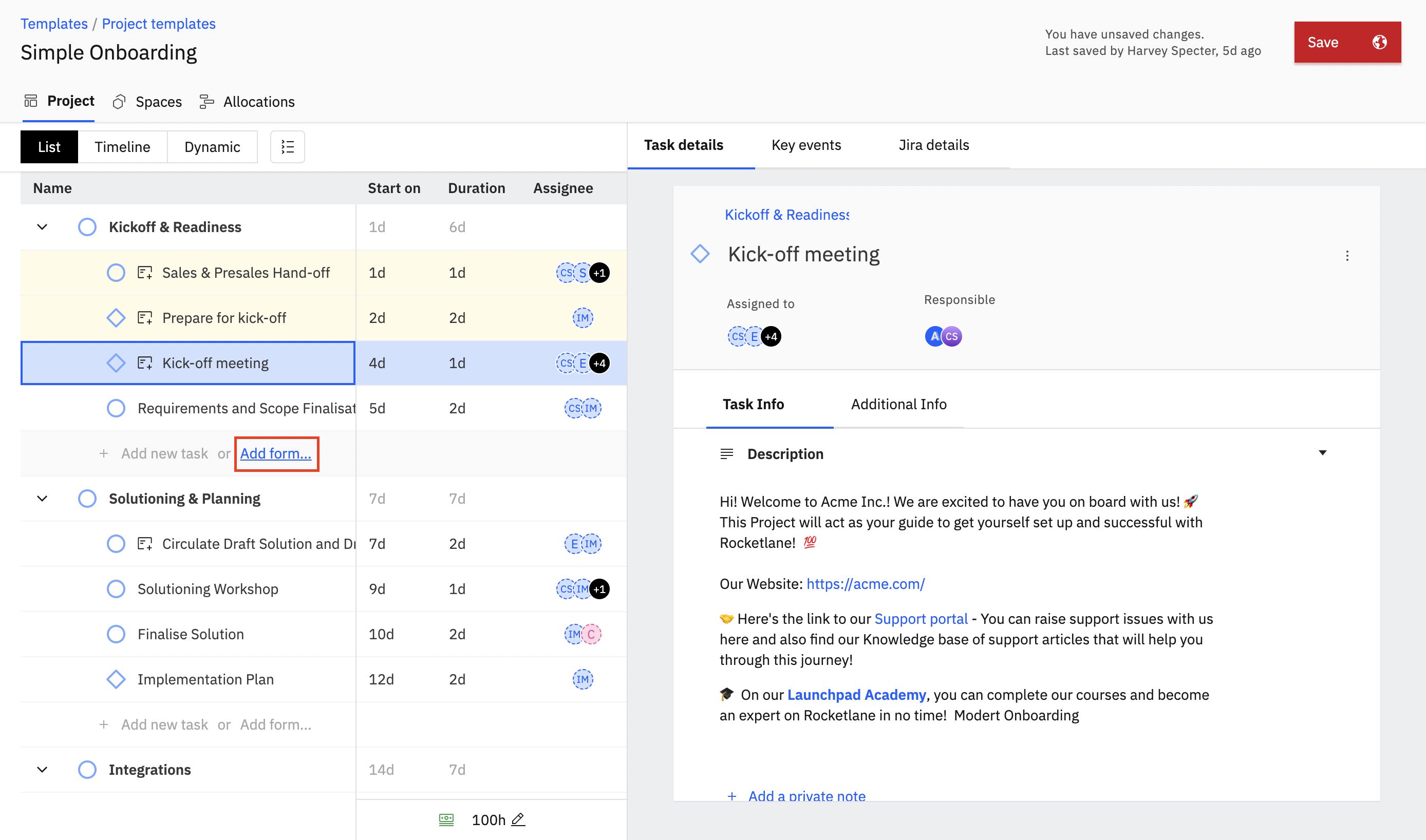Click form icon on Circulate Draft Solution task
This screenshot has height=840, width=1426.
(x=145, y=544)
